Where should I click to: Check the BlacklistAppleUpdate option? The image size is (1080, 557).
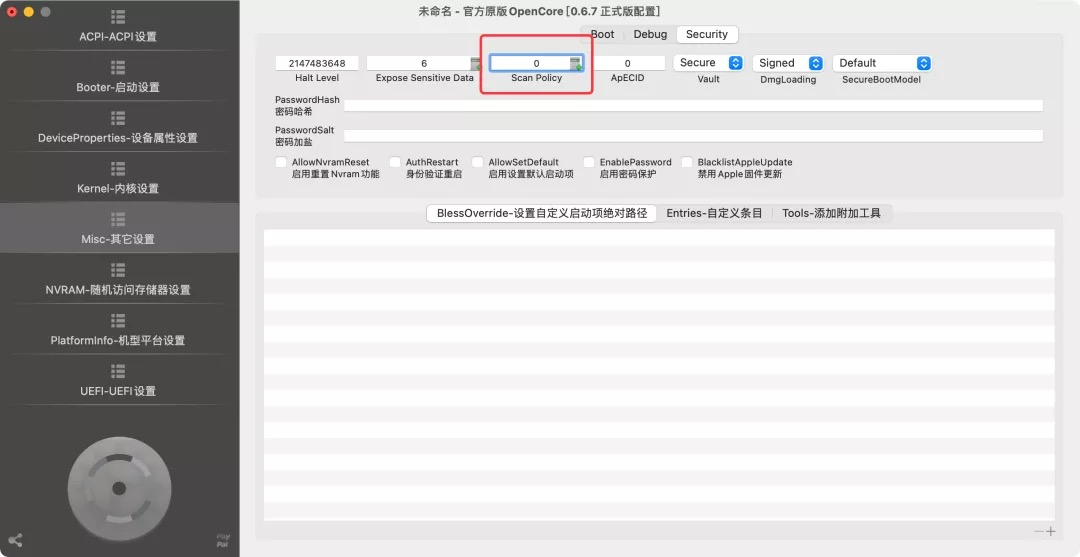coord(687,162)
